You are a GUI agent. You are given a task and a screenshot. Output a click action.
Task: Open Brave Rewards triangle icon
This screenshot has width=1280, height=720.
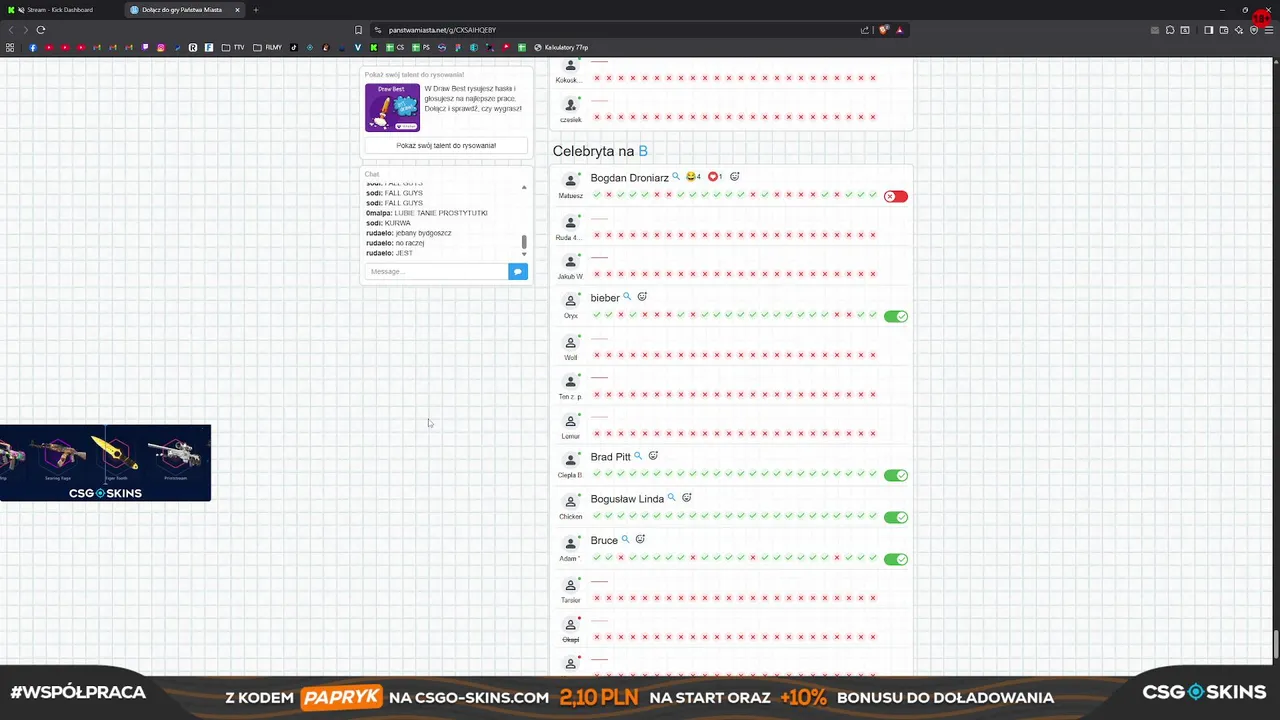point(899,30)
